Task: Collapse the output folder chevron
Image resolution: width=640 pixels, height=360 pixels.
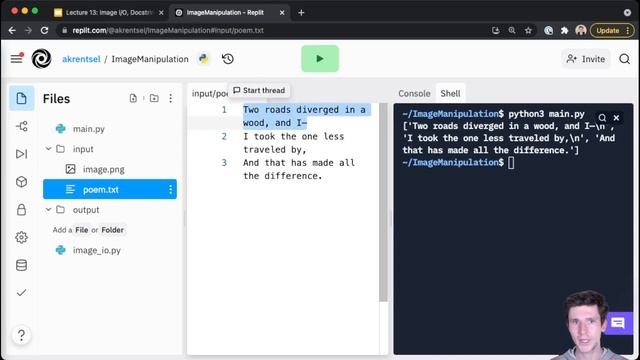Action: (x=48, y=210)
